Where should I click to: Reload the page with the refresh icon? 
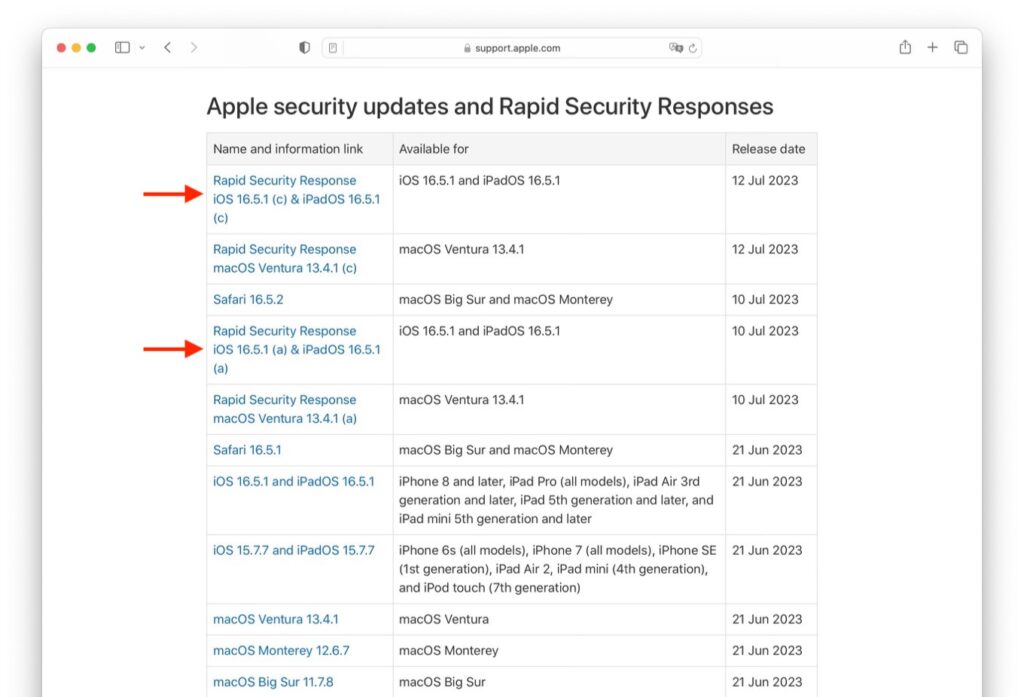click(693, 48)
